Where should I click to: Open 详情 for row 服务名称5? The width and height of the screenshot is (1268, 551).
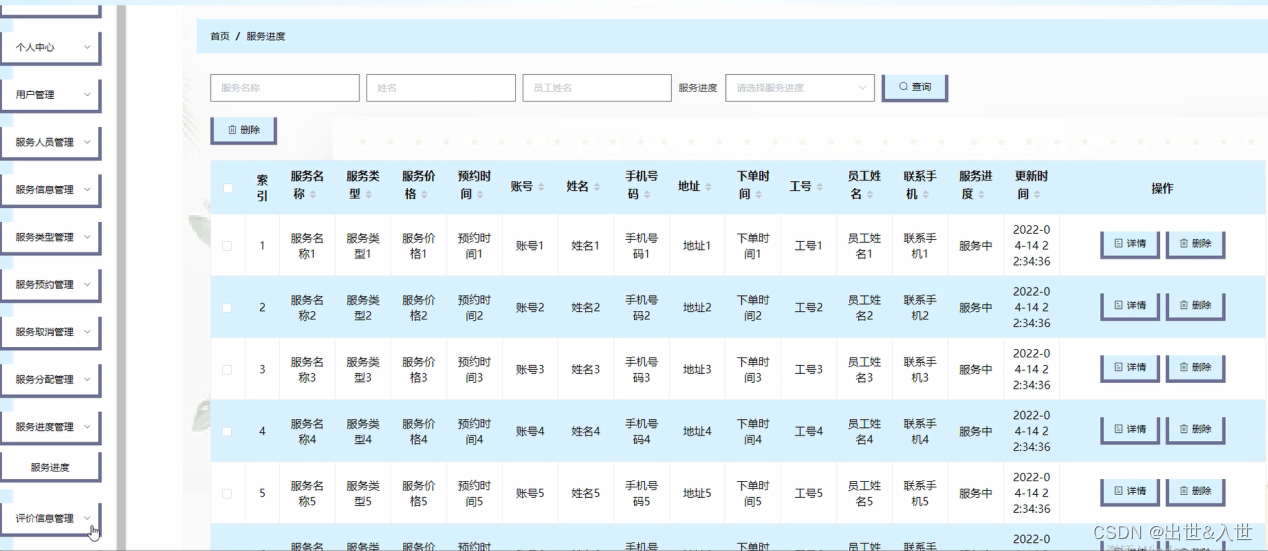(1130, 492)
